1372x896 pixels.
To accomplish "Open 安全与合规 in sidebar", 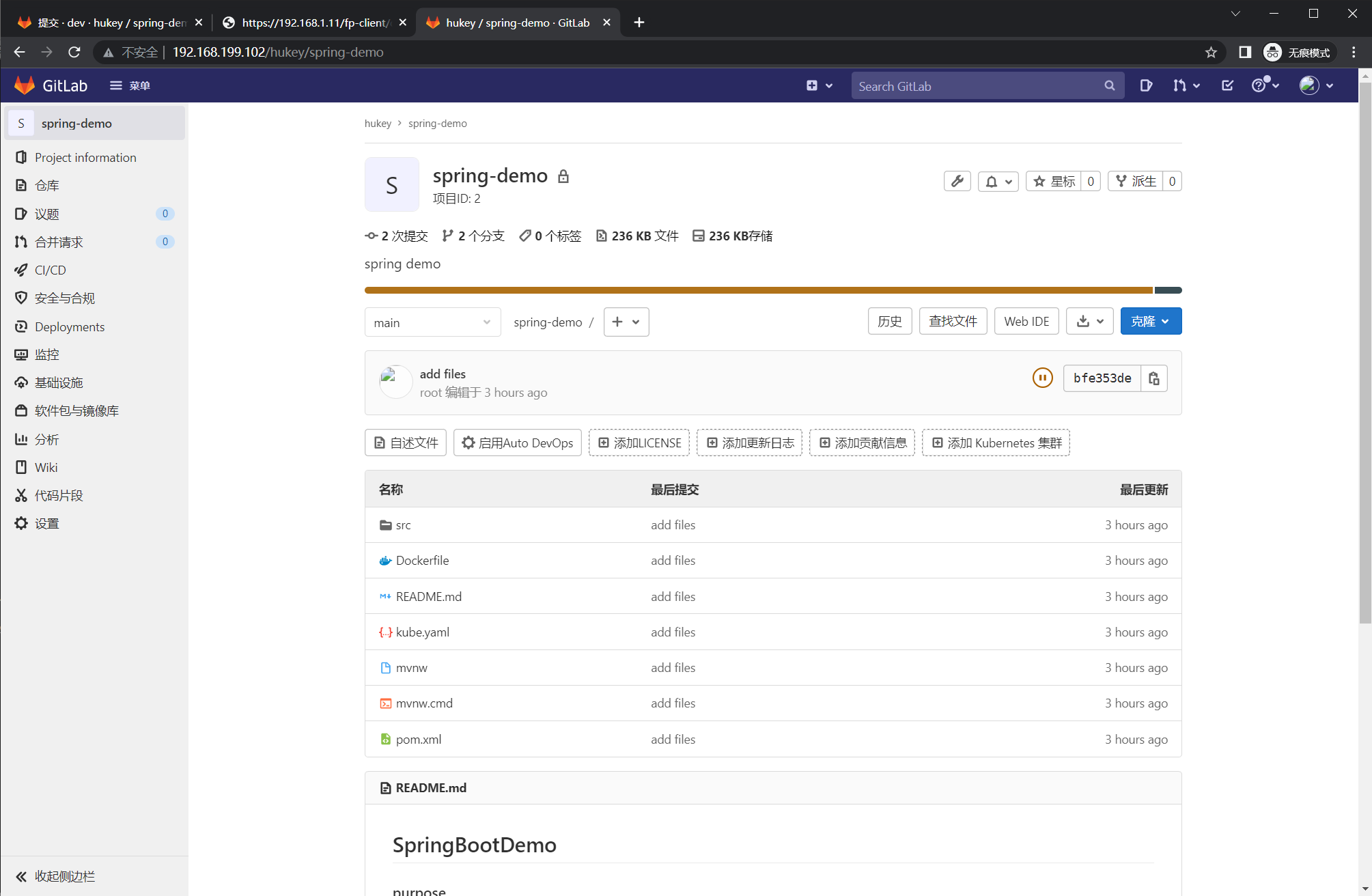I will click(65, 298).
